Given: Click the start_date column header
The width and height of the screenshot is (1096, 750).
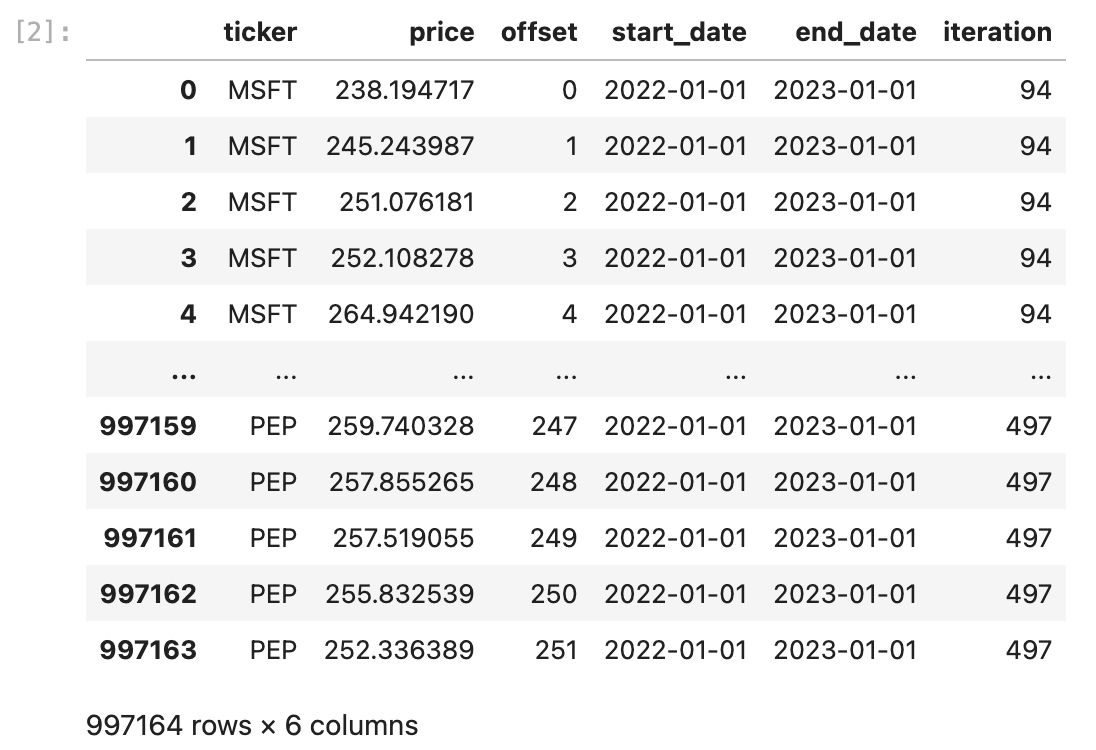Looking at the screenshot, I should tap(679, 32).
